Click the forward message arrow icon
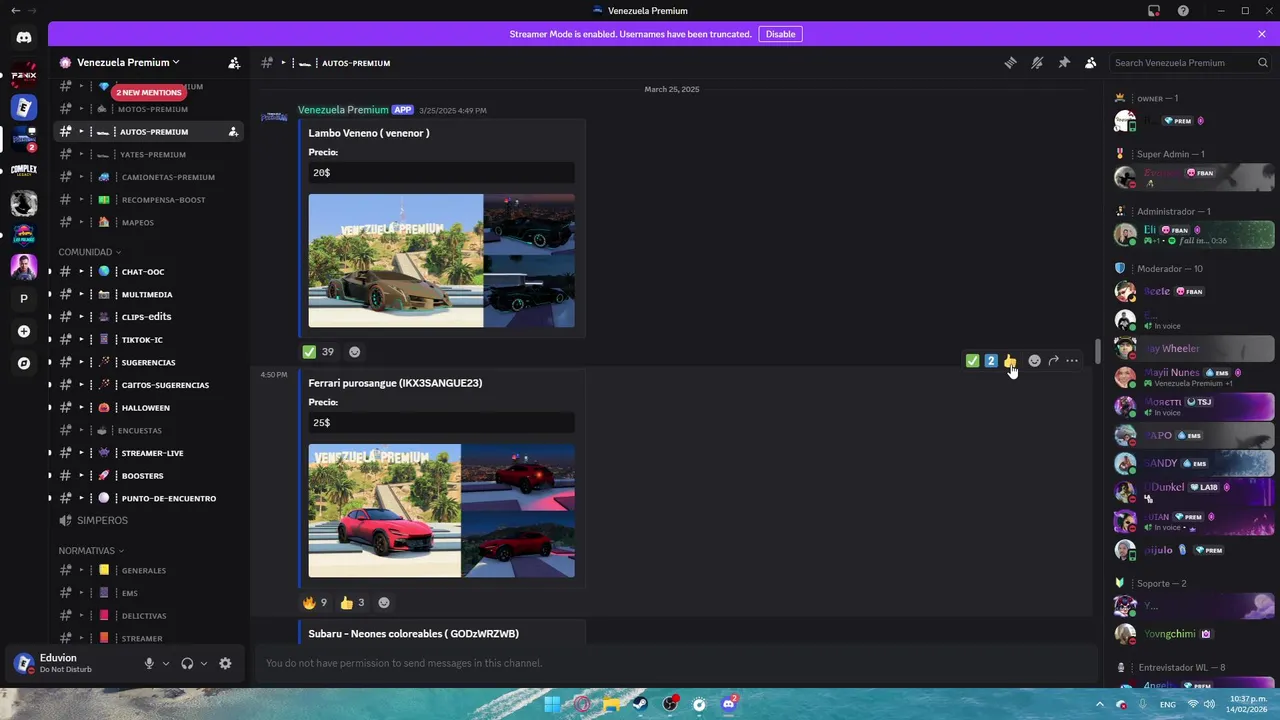The height and width of the screenshot is (720, 1280). coord(1054,361)
